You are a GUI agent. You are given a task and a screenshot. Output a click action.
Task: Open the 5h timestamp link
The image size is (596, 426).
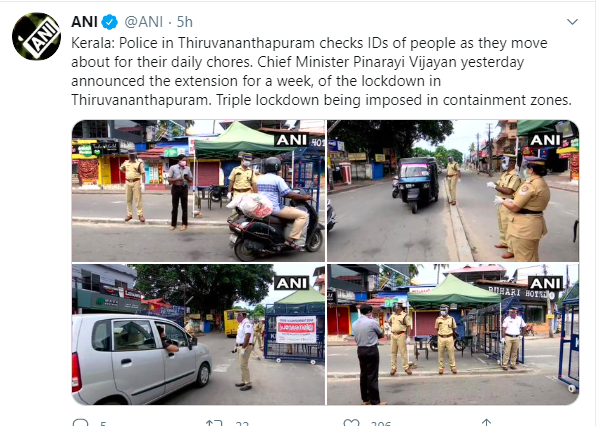185,22
